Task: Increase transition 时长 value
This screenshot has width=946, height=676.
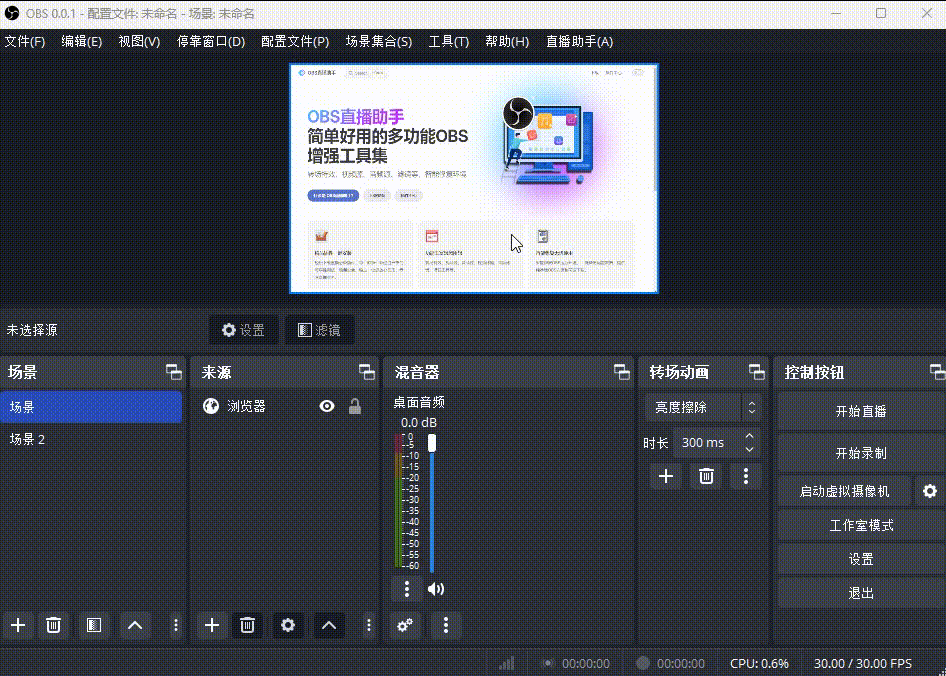Action: (x=749, y=436)
